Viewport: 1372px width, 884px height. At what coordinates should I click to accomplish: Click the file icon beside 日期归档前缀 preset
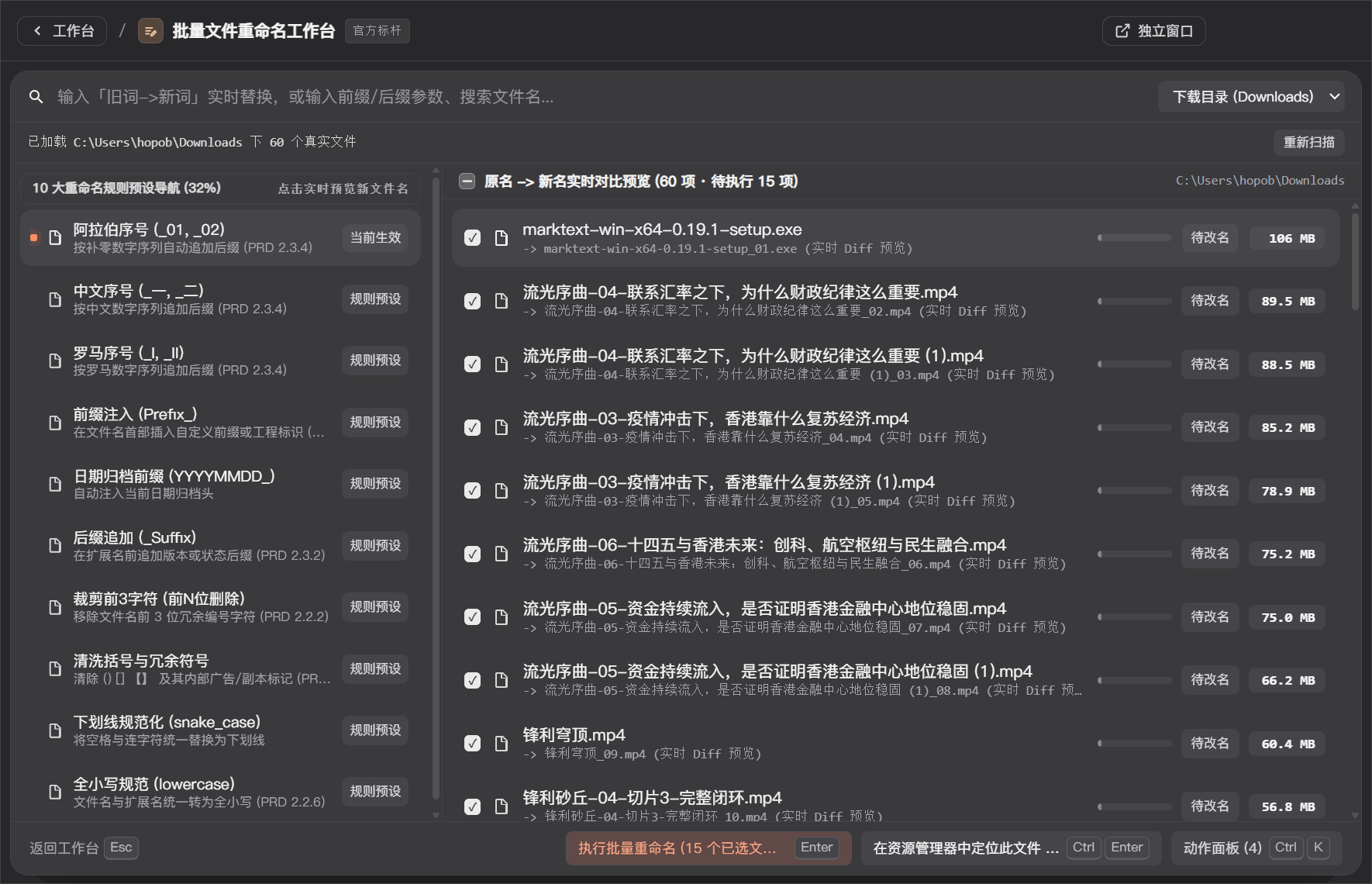pyautogui.click(x=55, y=484)
